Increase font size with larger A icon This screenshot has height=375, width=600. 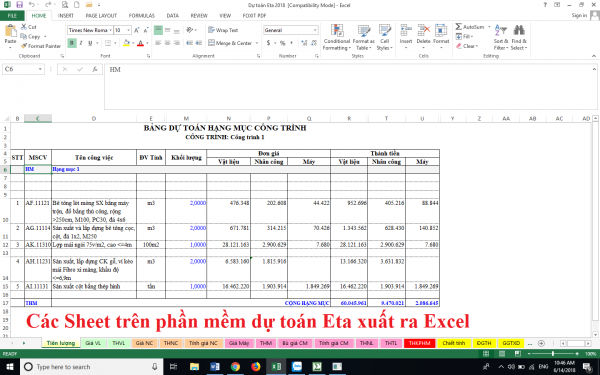137,30
